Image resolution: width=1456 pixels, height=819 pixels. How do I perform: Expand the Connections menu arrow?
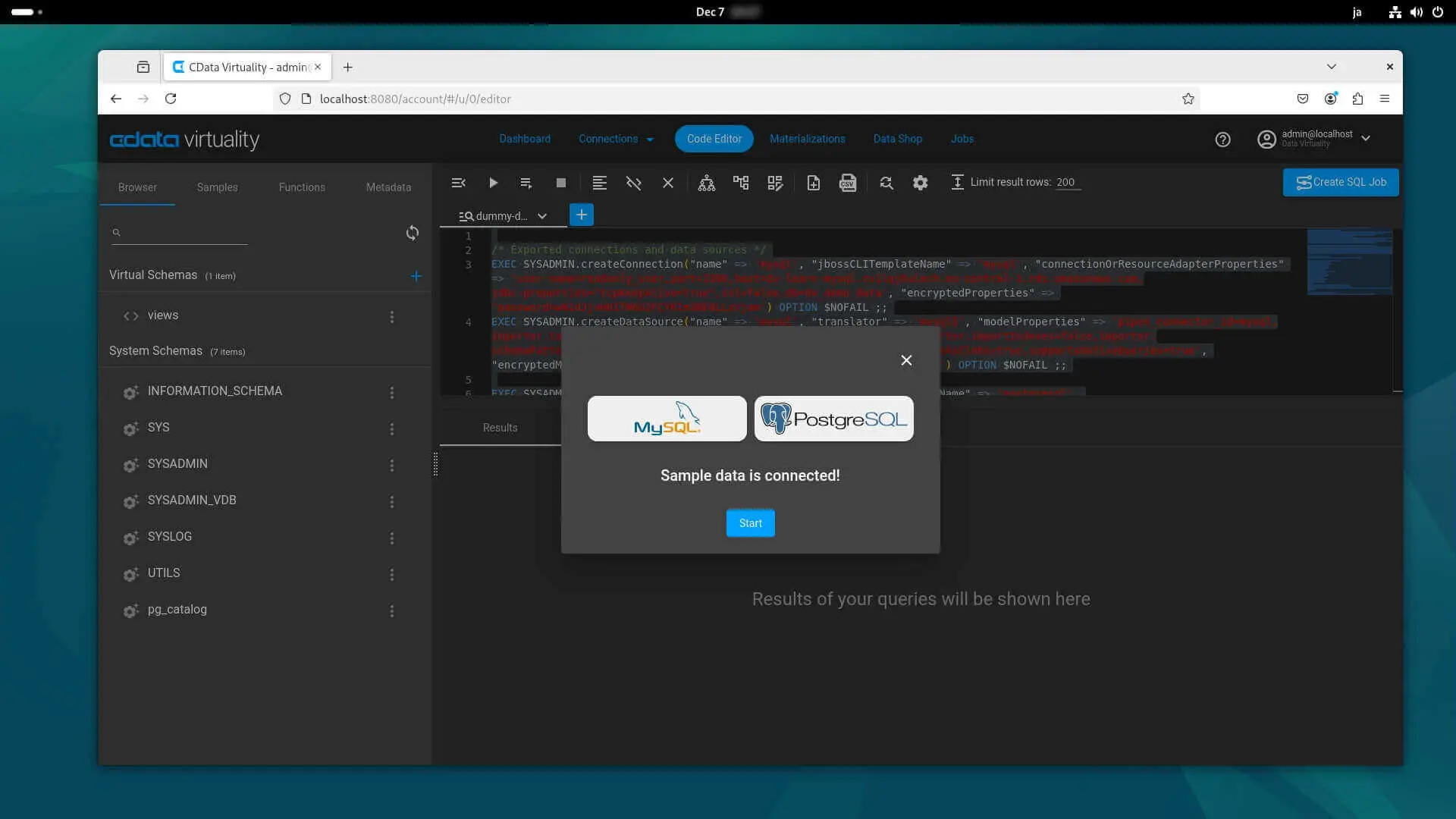(x=650, y=140)
